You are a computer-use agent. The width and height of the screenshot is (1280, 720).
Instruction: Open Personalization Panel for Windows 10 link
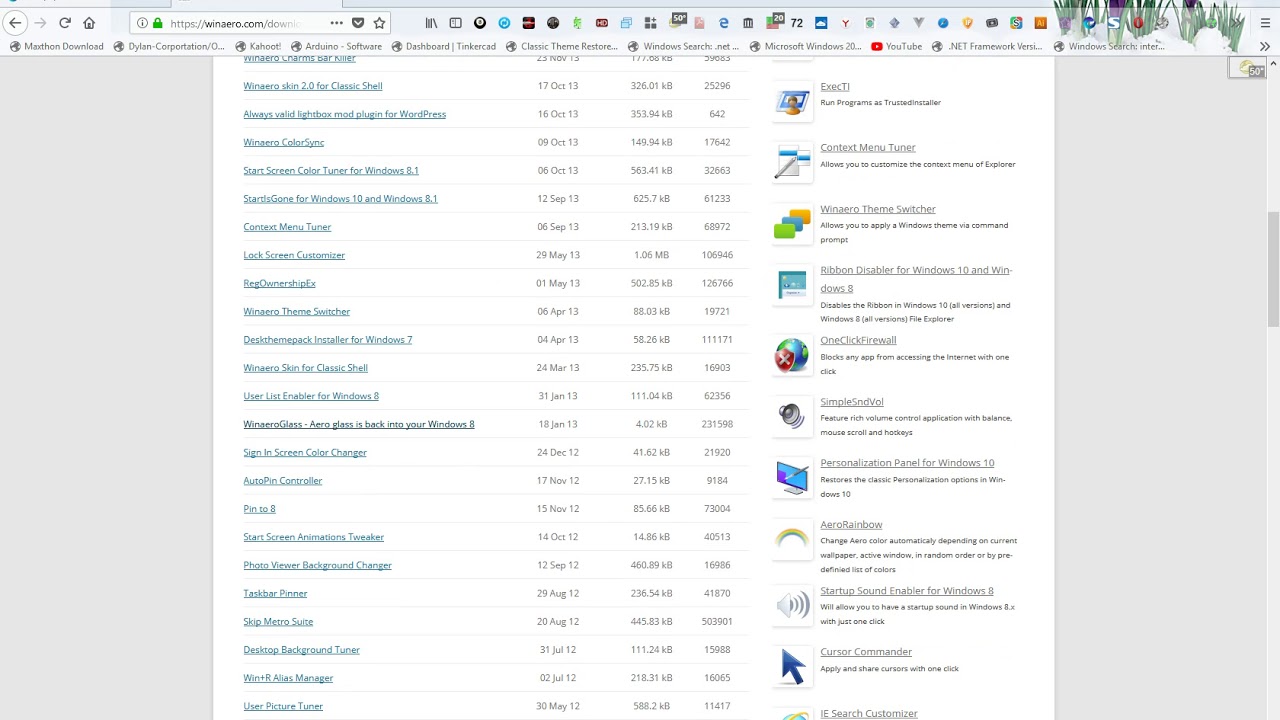(907, 463)
